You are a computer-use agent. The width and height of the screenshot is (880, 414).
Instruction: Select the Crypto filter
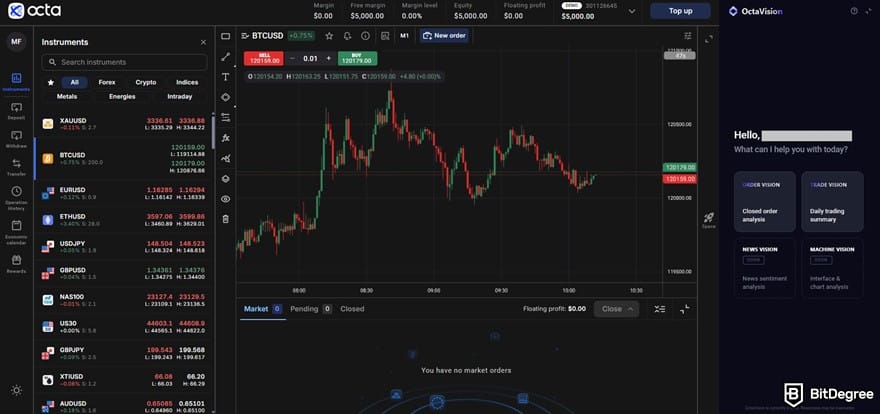pos(146,82)
